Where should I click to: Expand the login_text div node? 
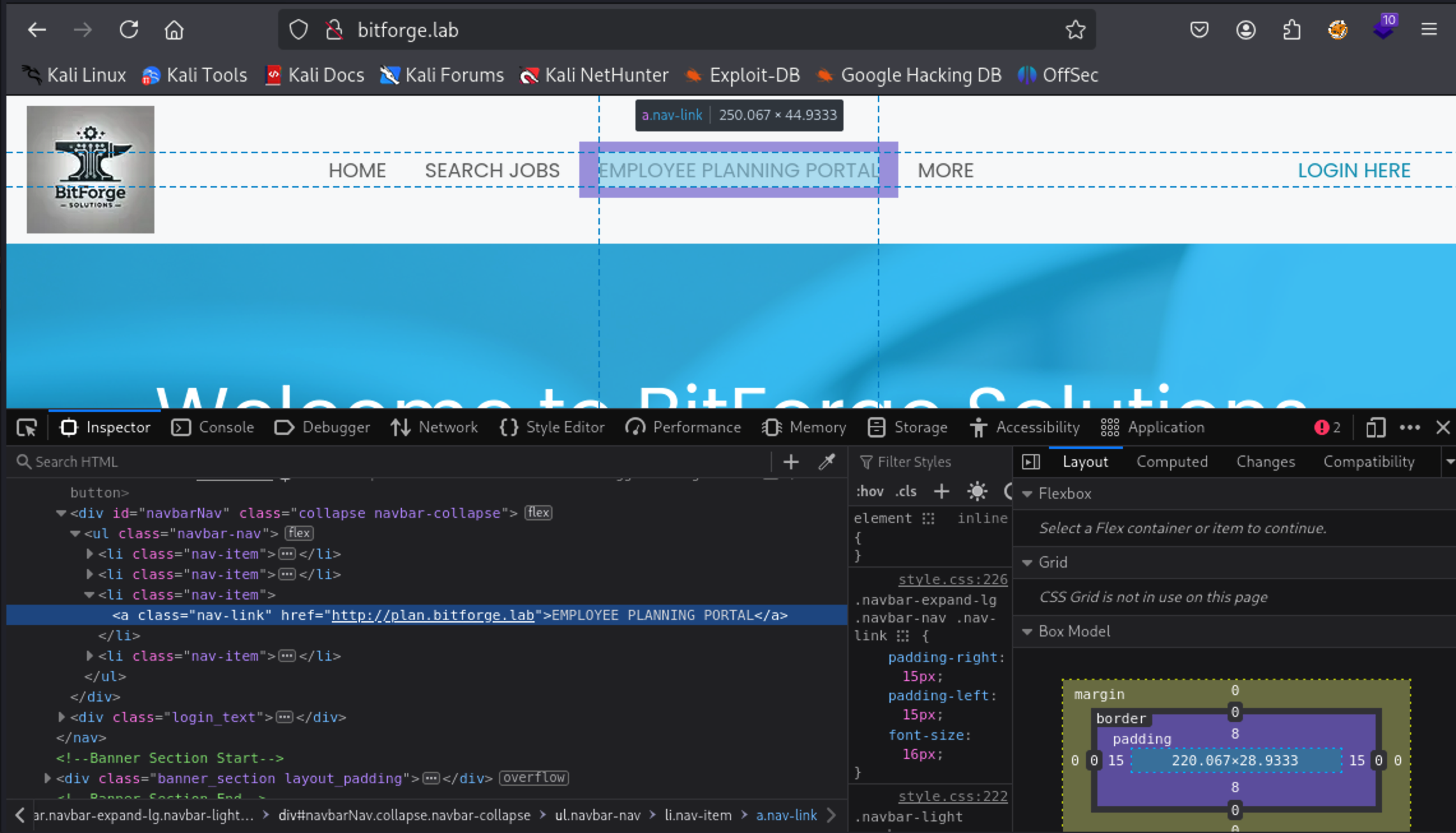[x=61, y=717]
